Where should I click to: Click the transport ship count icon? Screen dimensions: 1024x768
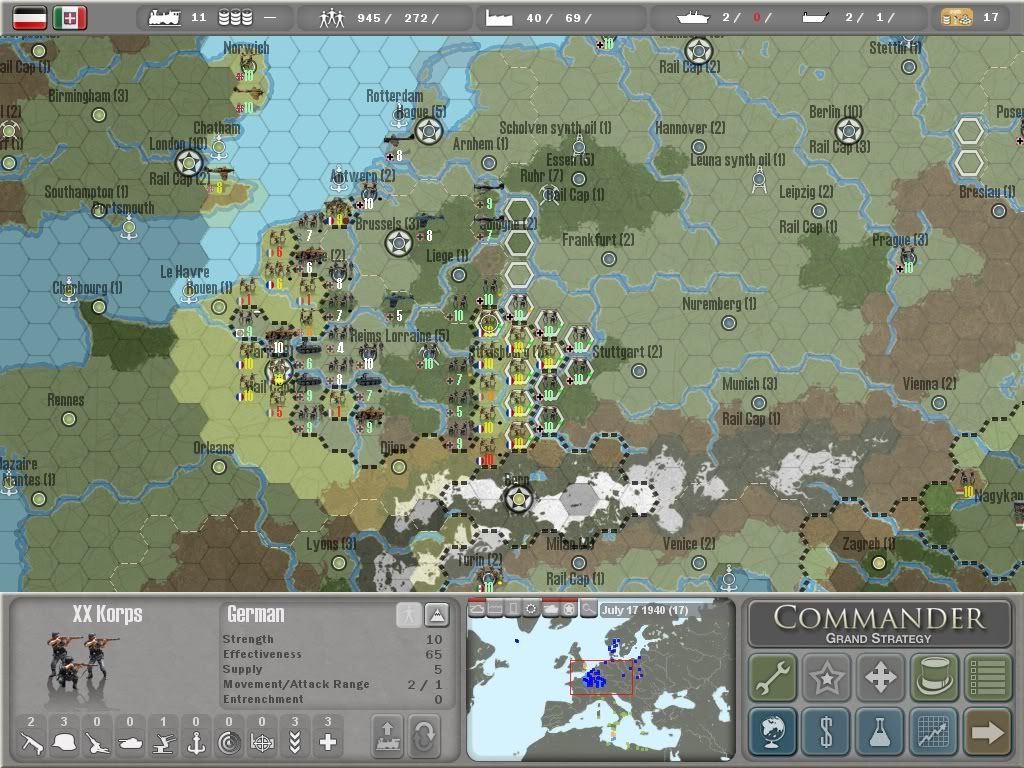click(816, 18)
